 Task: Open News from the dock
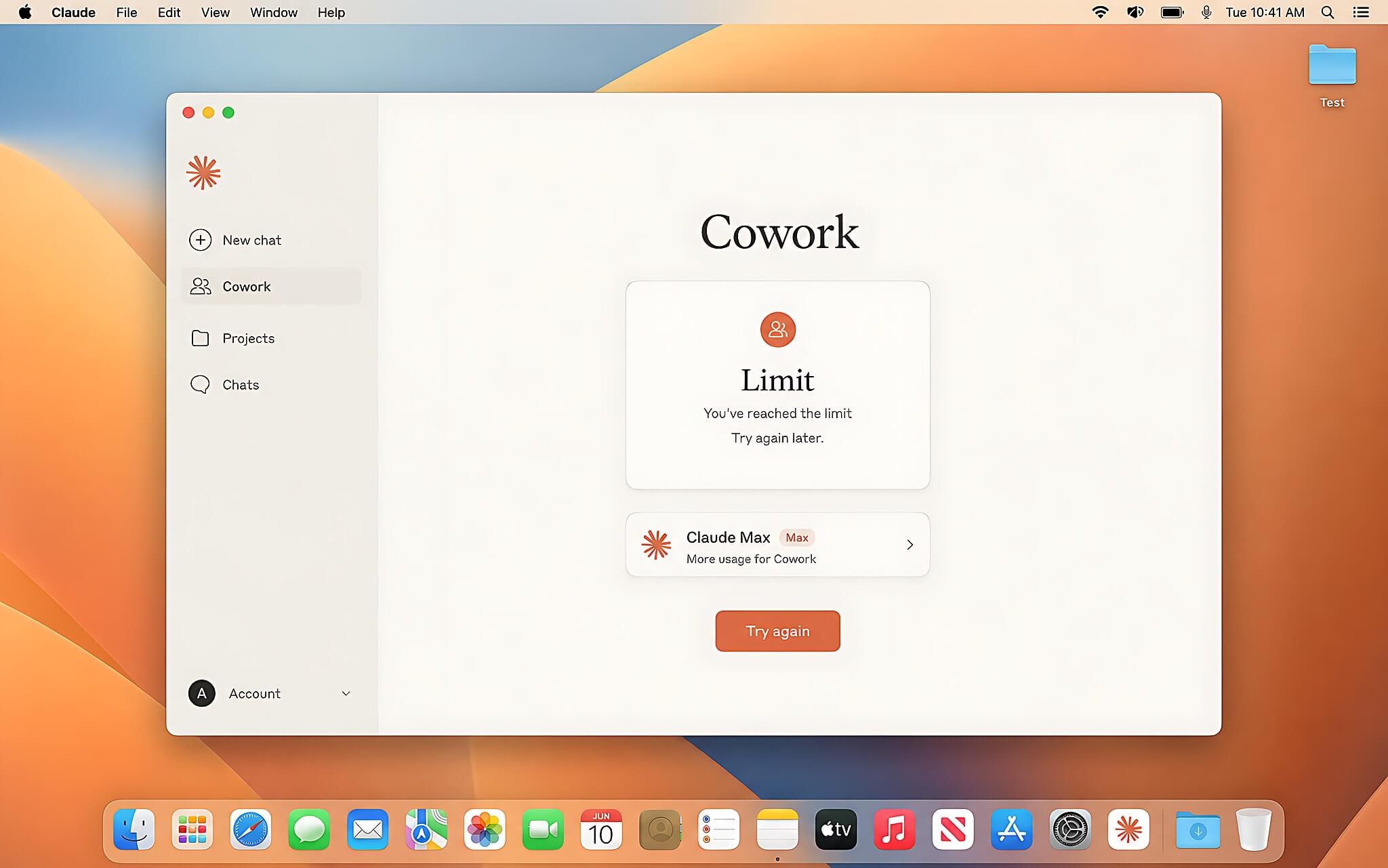pyautogui.click(x=953, y=829)
